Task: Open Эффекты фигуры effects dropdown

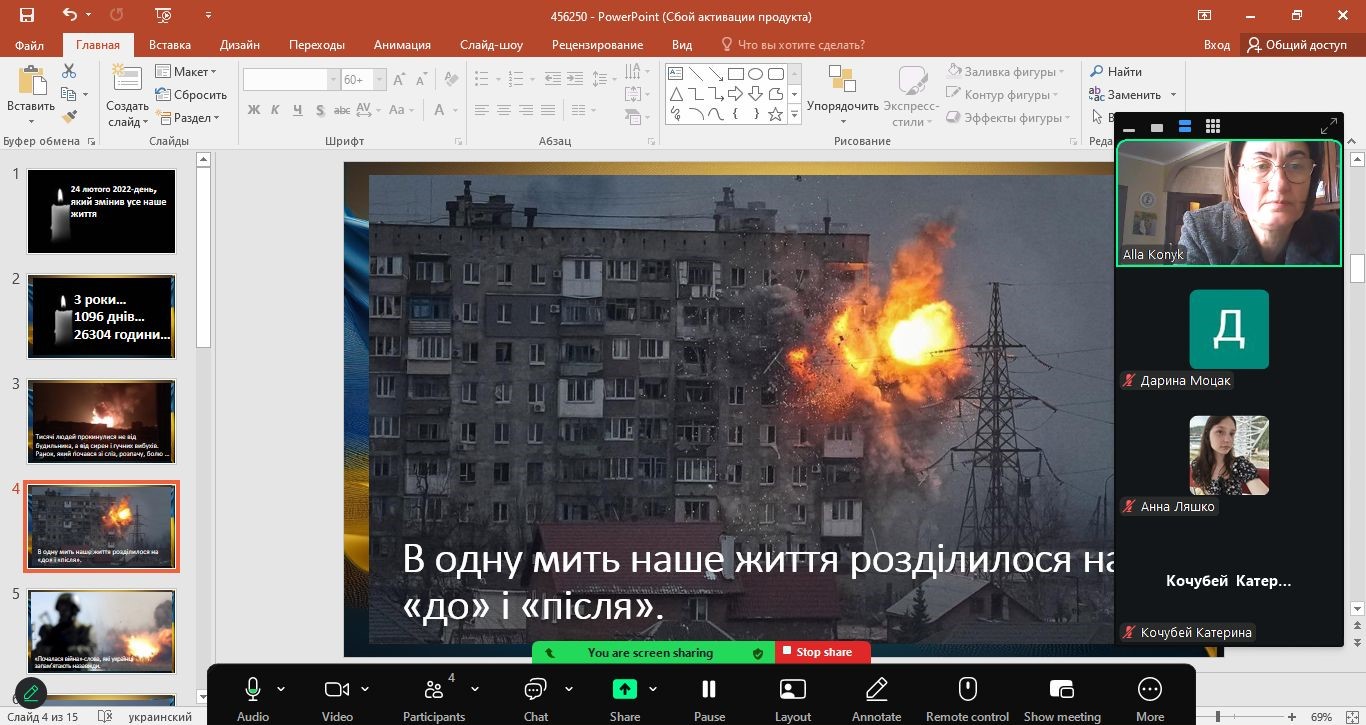Action: click(1008, 118)
